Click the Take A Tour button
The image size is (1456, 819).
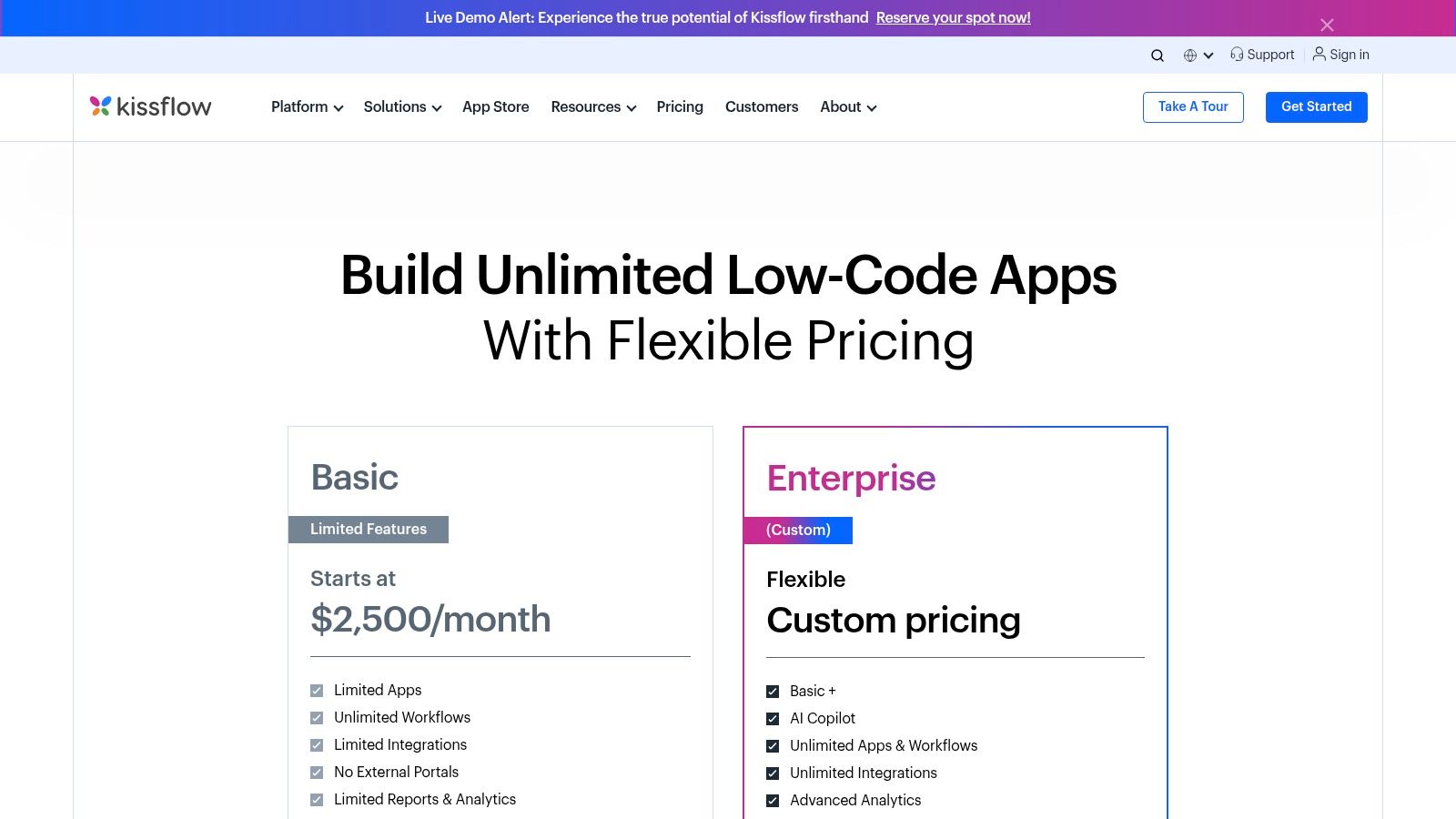click(1193, 106)
